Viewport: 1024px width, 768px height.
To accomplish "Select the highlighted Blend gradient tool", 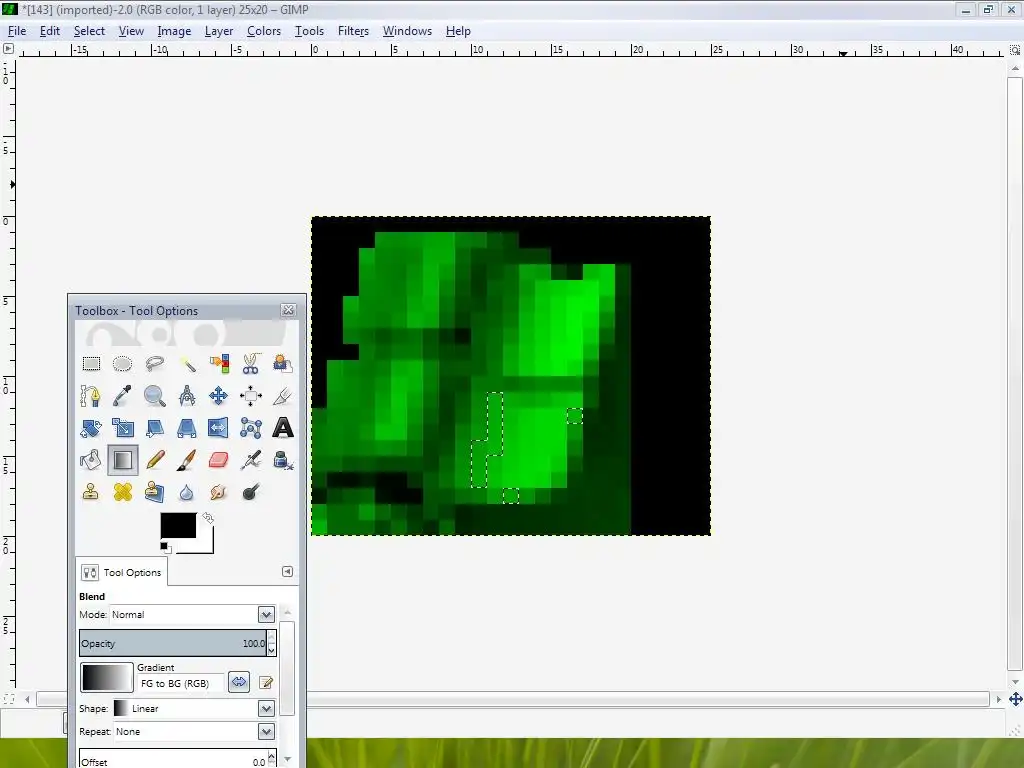I will (123, 460).
